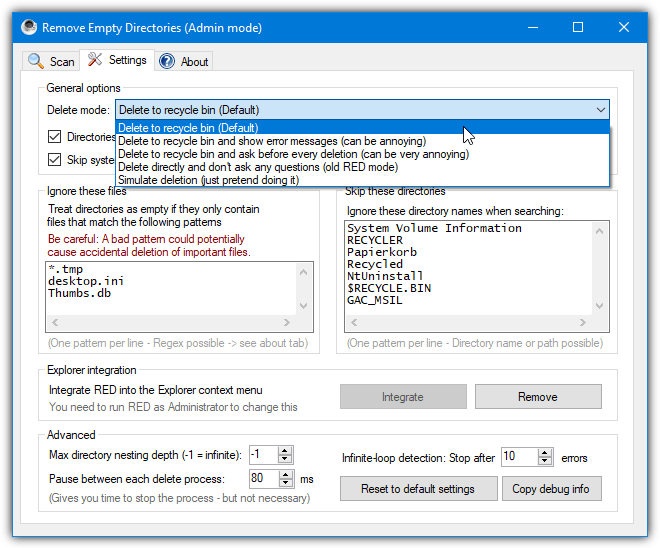Image resolution: width=660 pixels, height=548 pixels.
Task: Click the magnifier icon on Scan tab
Action: click(36, 61)
